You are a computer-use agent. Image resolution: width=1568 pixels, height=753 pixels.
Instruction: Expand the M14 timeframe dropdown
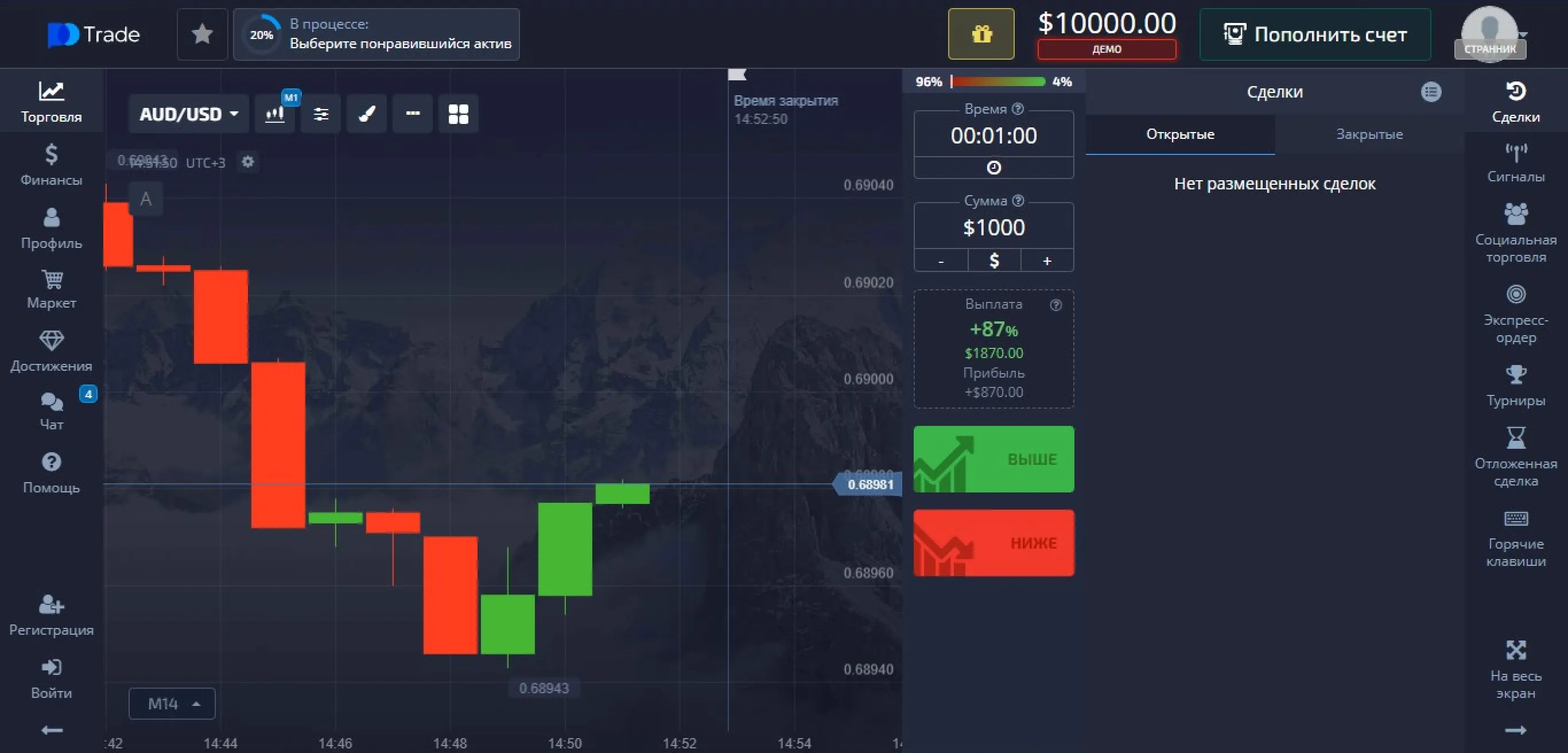point(172,704)
